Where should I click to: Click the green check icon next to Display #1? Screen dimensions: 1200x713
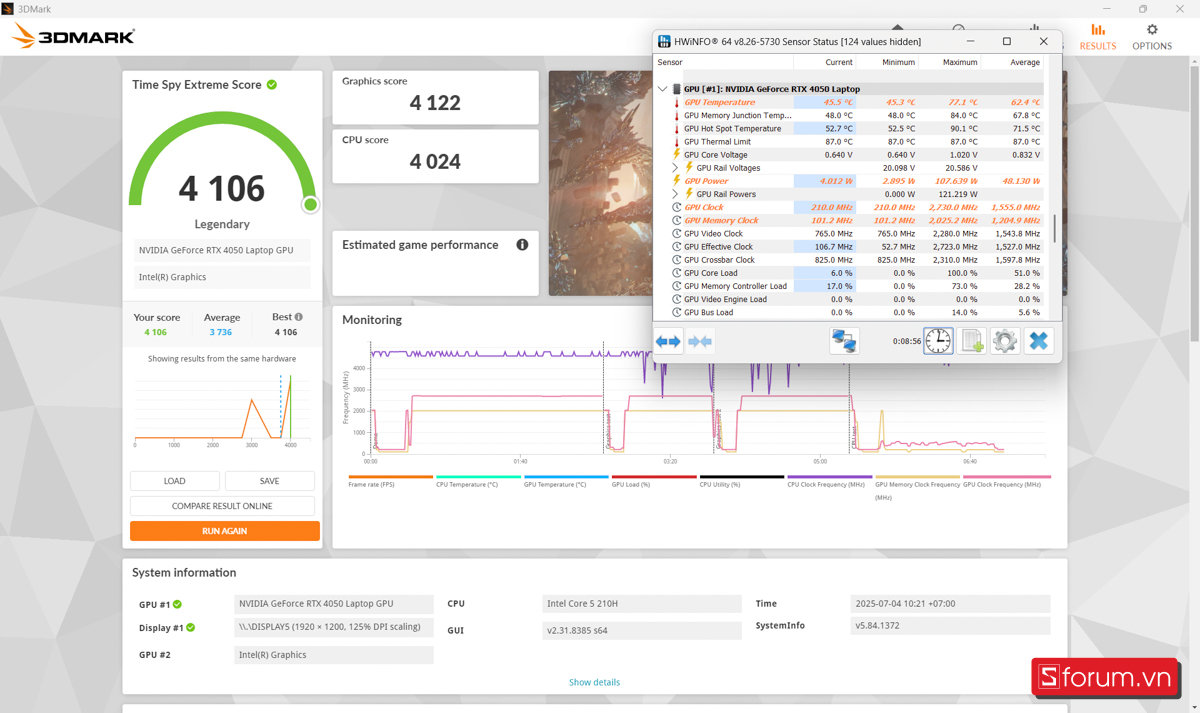click(x=190, y=628)
